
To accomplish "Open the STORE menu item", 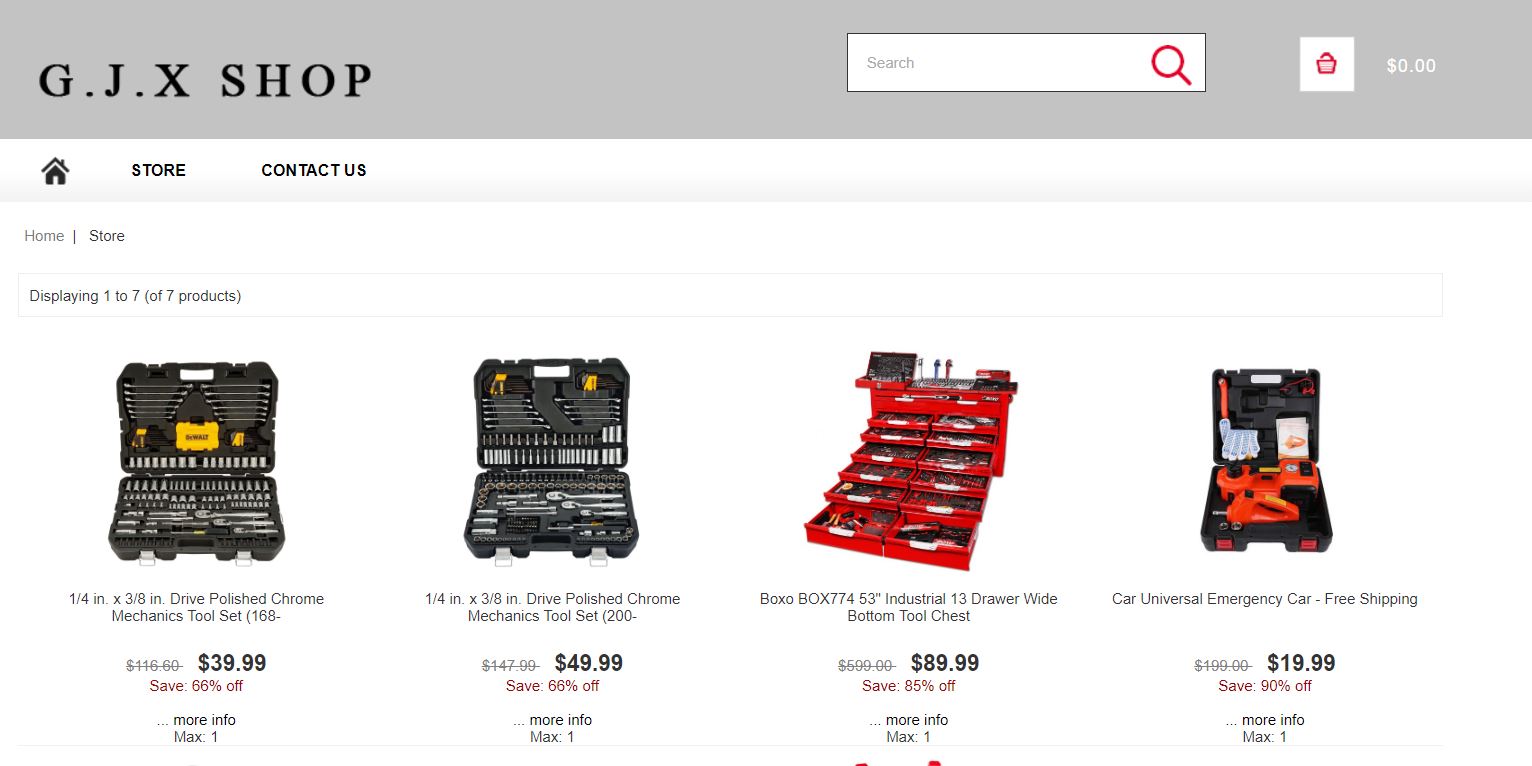I will 159,170.
